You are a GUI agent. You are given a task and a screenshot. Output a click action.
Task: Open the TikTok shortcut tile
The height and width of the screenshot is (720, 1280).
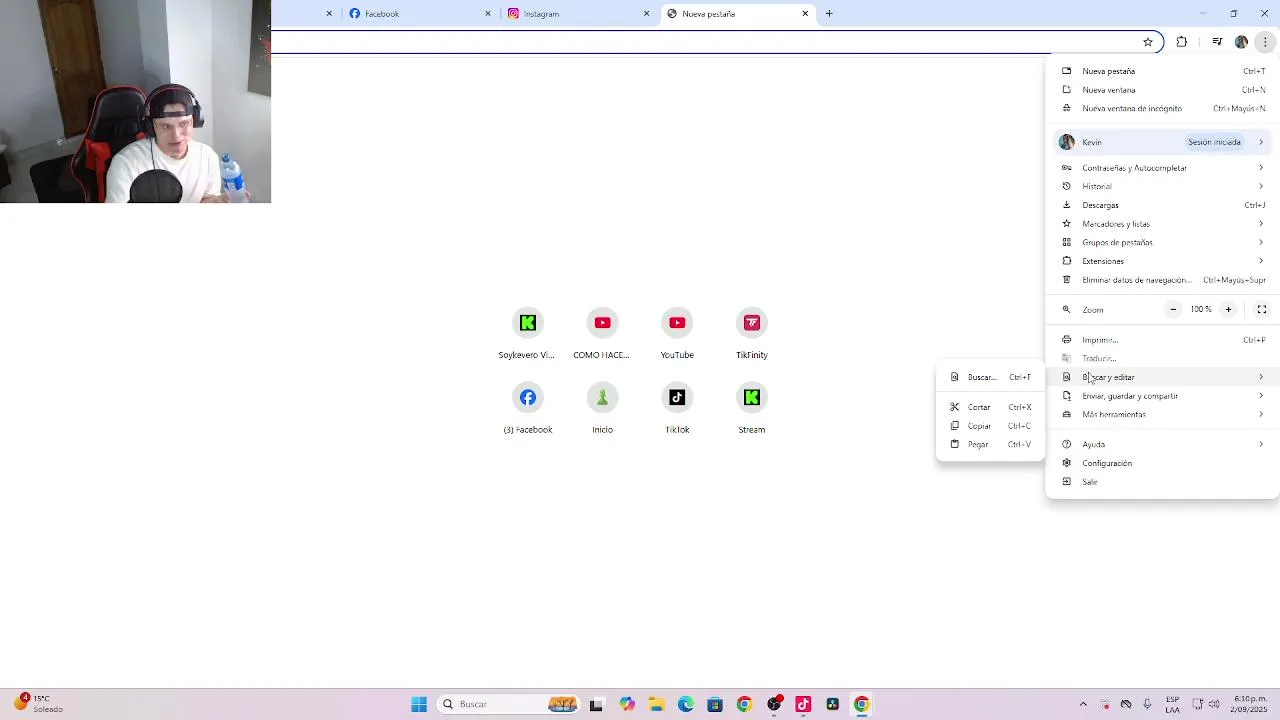pos(677,409)
